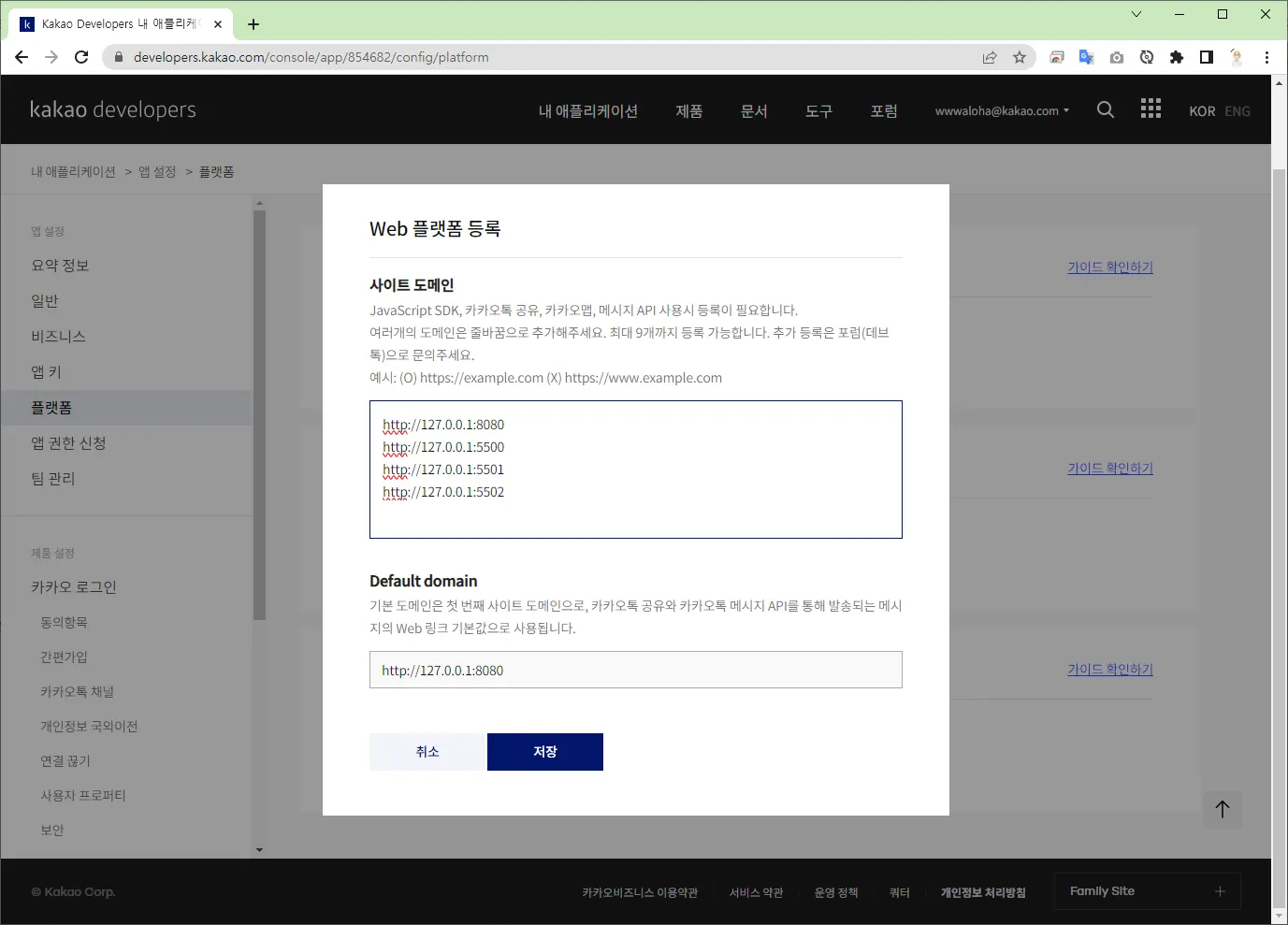The height and width of the screenshot is (925, 1288).
Task: Open the 제품 menu
Action: click(689, 110)
